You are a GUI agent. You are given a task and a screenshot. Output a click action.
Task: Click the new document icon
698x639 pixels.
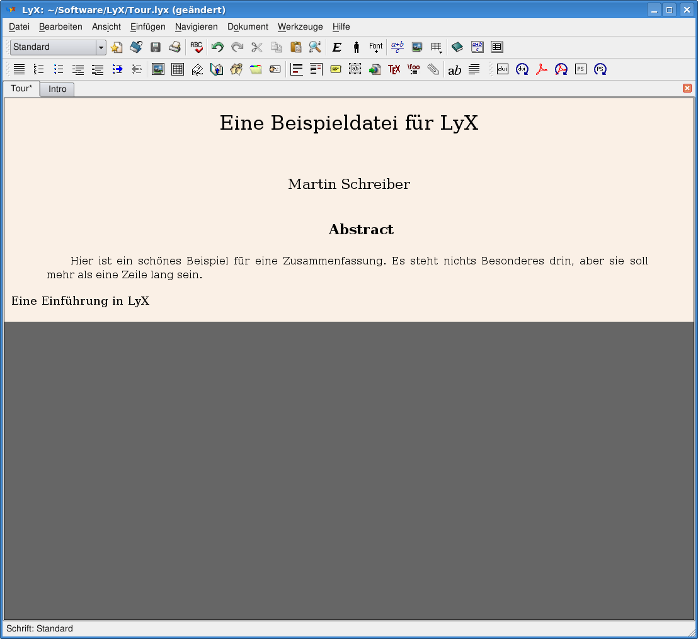(117, 47)
